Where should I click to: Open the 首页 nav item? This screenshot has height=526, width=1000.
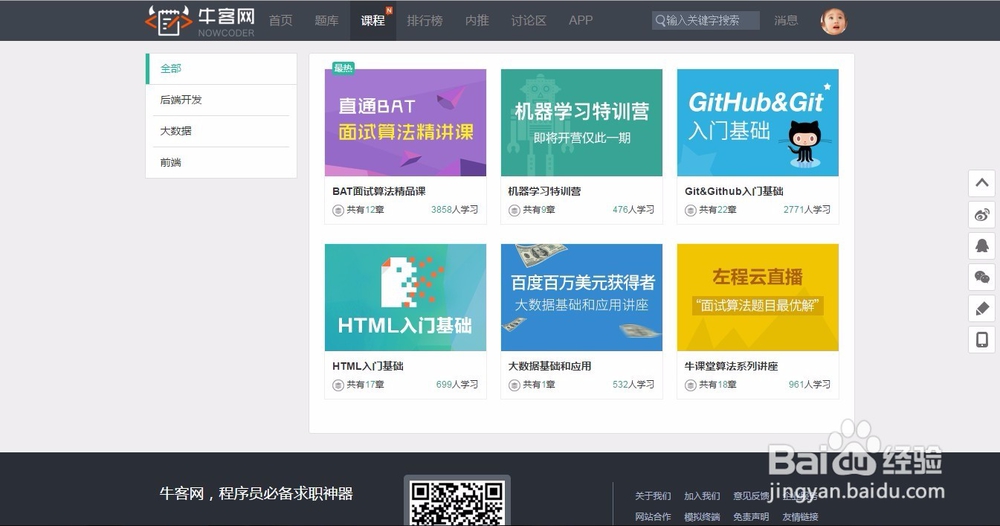click(281, 20)
